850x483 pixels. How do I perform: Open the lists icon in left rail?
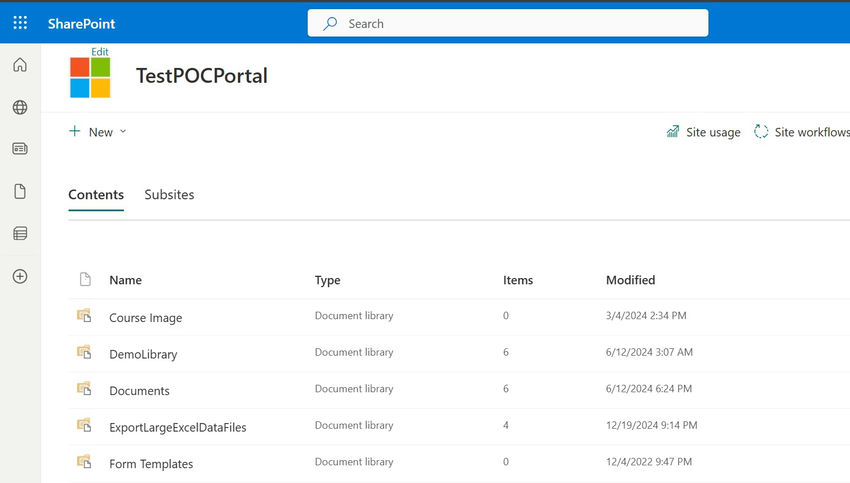(x=20, y=233)
